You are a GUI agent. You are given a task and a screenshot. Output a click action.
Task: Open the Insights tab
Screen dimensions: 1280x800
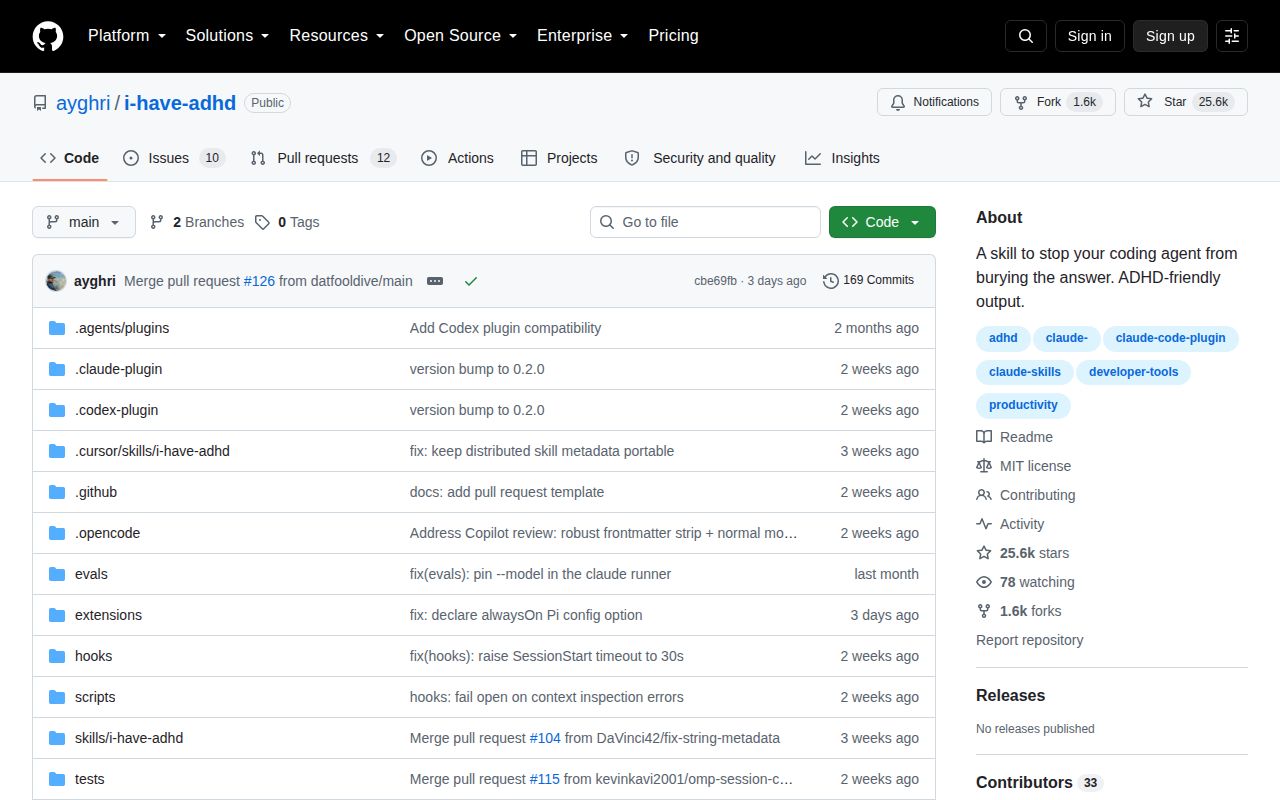[x=842, y=158]
